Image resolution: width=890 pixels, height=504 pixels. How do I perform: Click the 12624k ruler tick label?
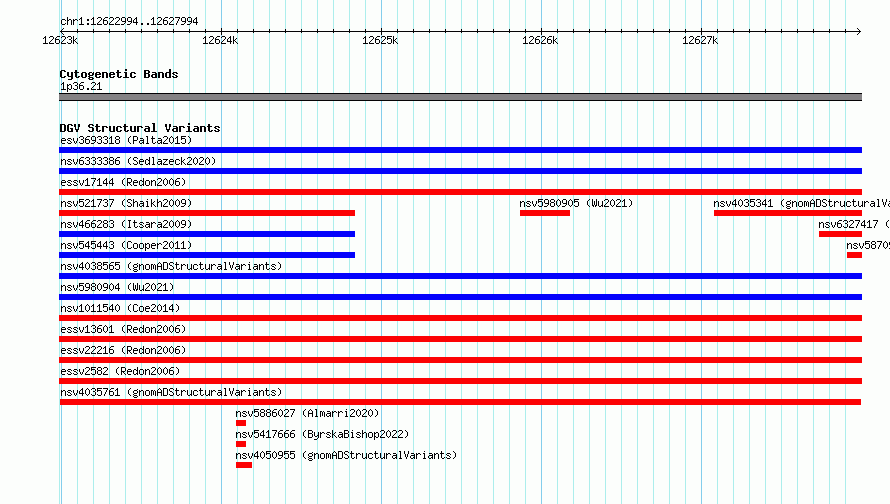click(x=220, y=40)
